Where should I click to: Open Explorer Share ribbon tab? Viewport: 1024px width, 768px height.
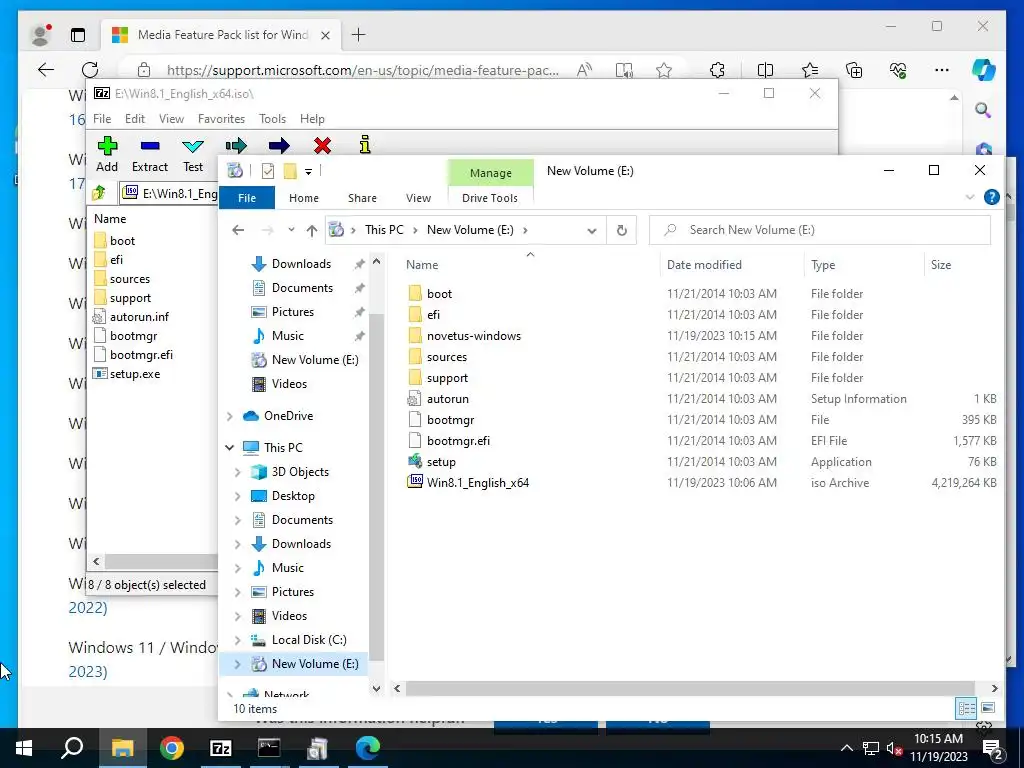(362, 198)
